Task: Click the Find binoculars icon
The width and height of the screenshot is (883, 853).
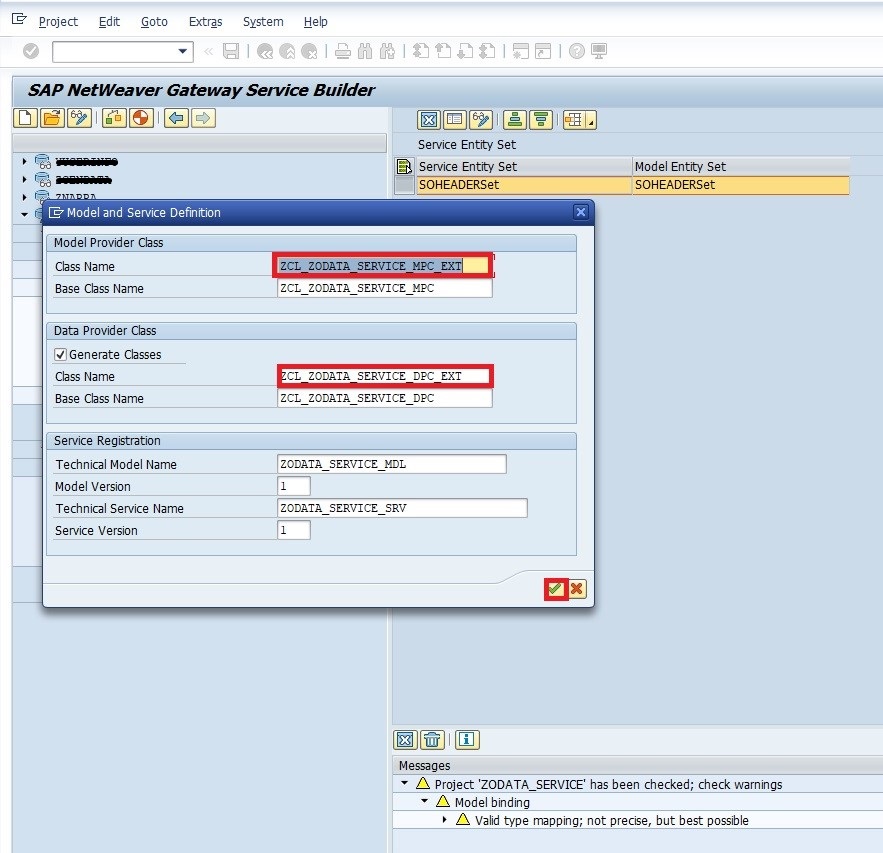Action: coord(365,51)
